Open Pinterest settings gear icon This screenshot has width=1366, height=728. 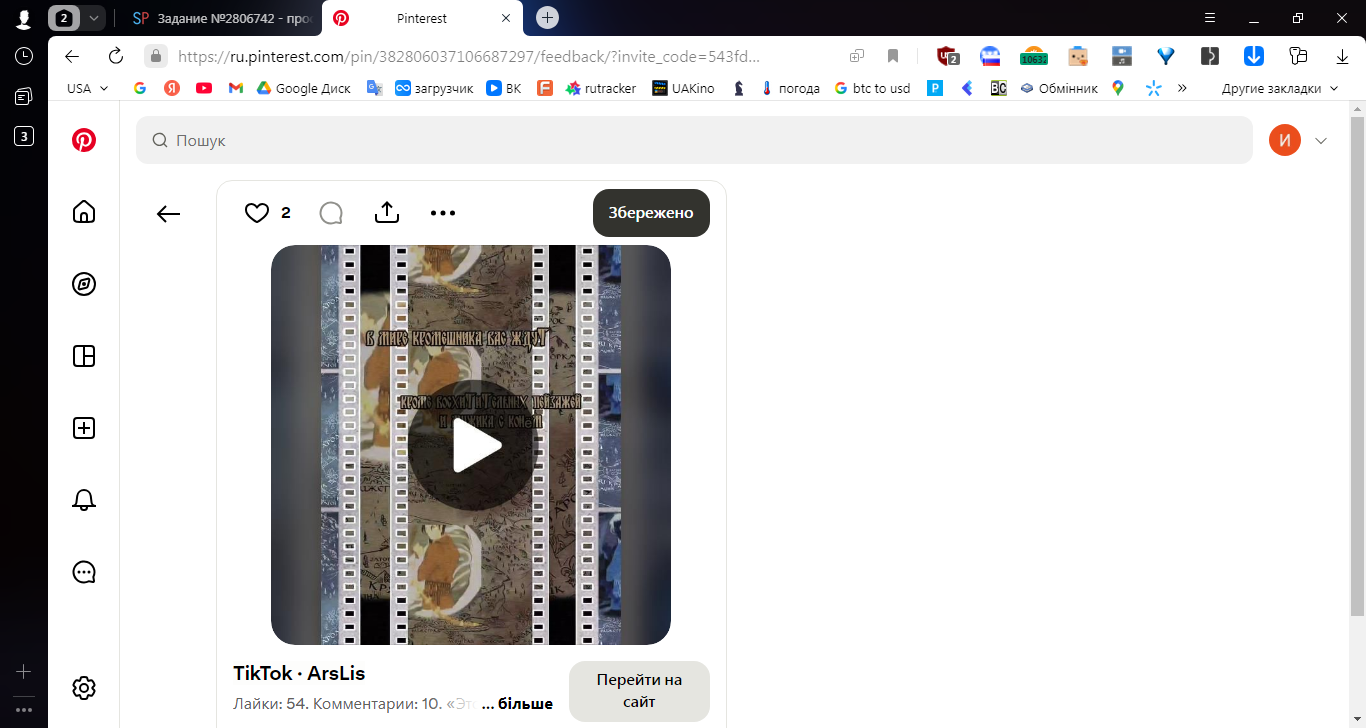tap(84, 688)
